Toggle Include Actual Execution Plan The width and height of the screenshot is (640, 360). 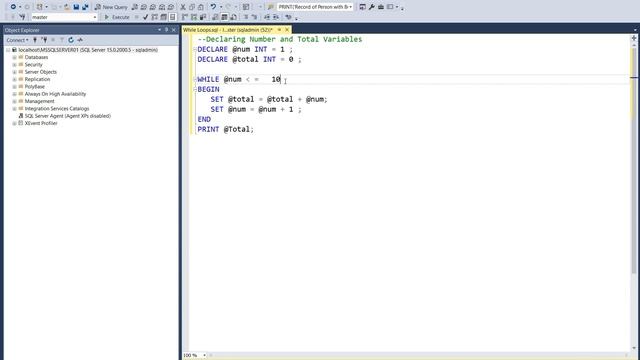[x=184, y=17]
